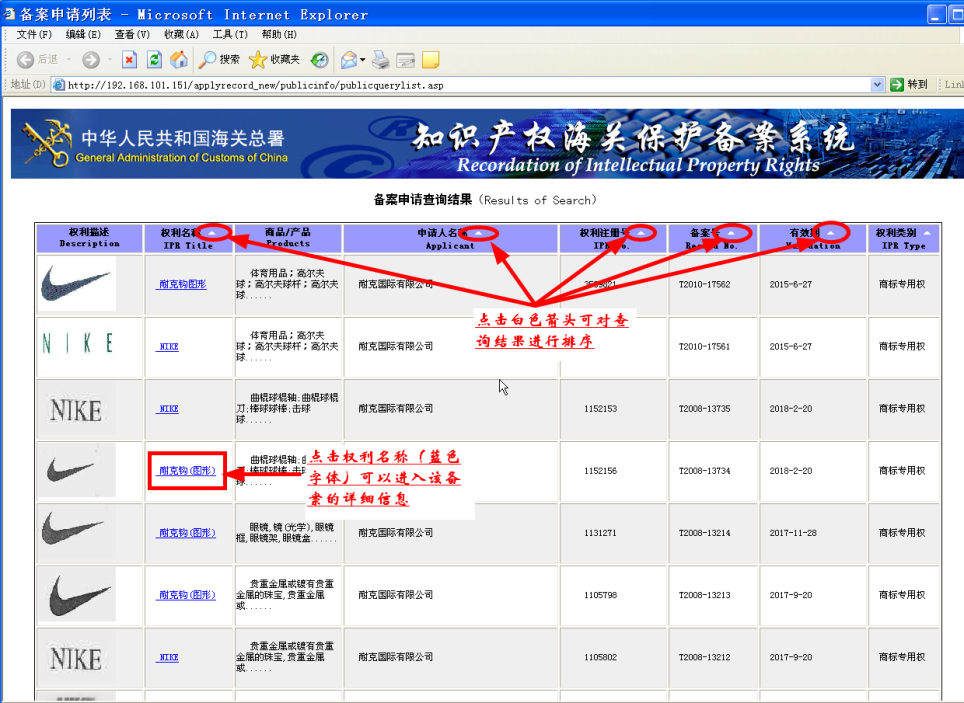
Task: Open the NIKE link for record T2010-17561
Action: (x=168, y=346)
